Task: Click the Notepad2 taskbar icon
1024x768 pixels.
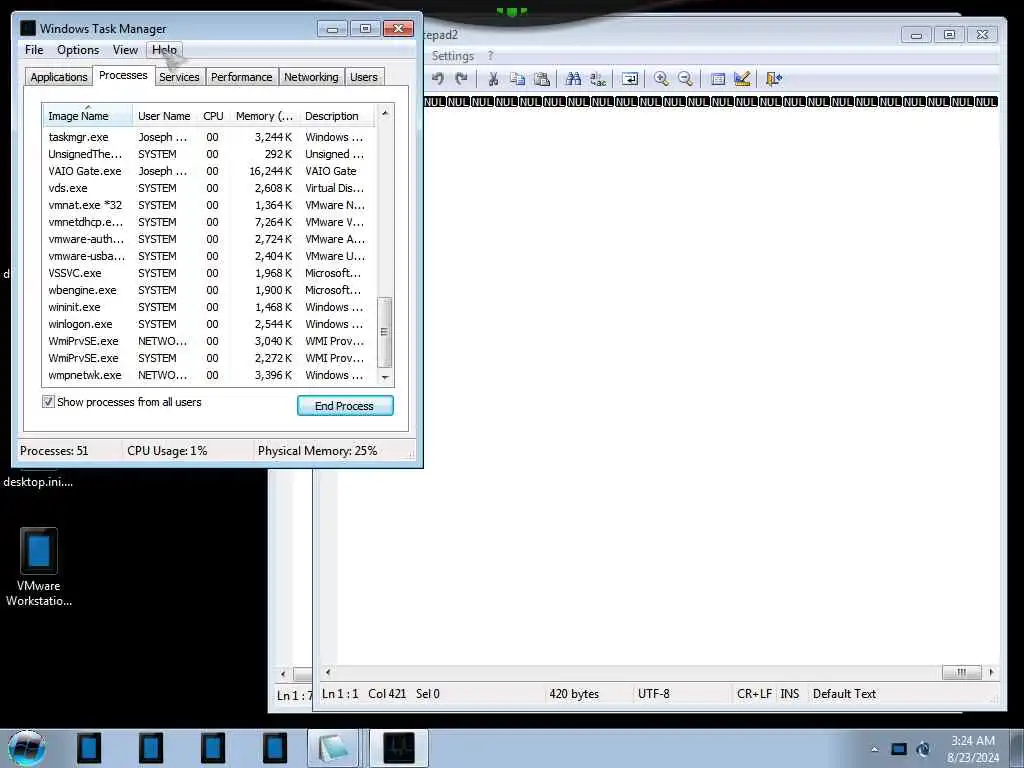Action: pos(334,748)
